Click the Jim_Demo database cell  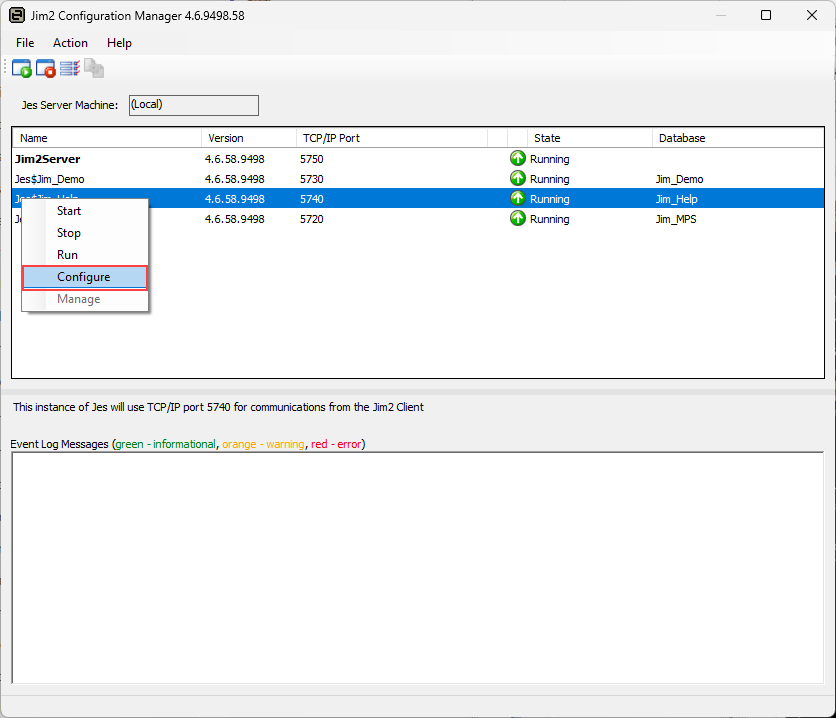click(679, 179)
